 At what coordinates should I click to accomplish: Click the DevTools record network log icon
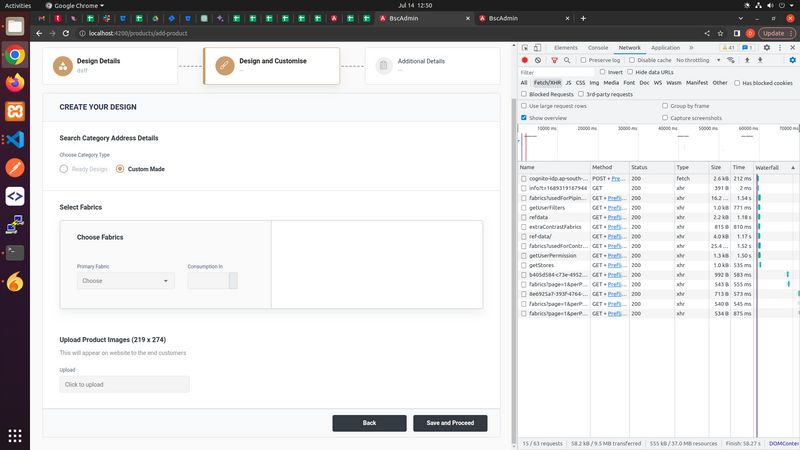pyautogui.click(x=524, y=60)
